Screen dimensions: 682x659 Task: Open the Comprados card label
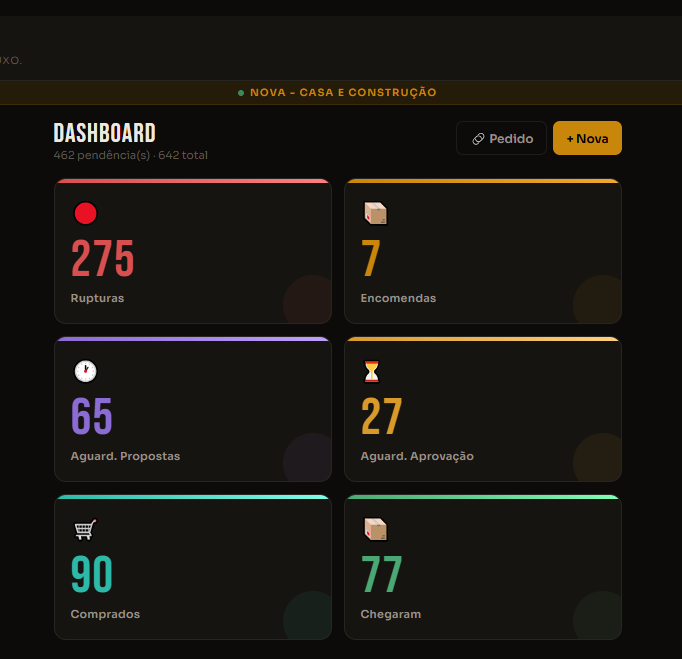coord(105,614)
